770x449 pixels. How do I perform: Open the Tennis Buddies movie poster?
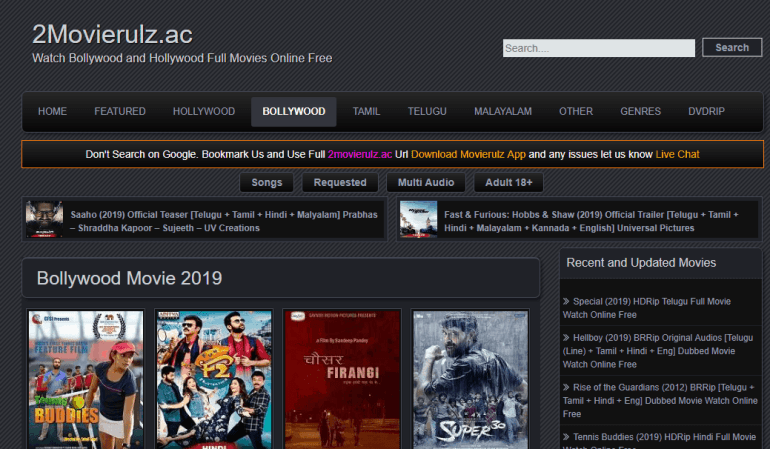85,379
